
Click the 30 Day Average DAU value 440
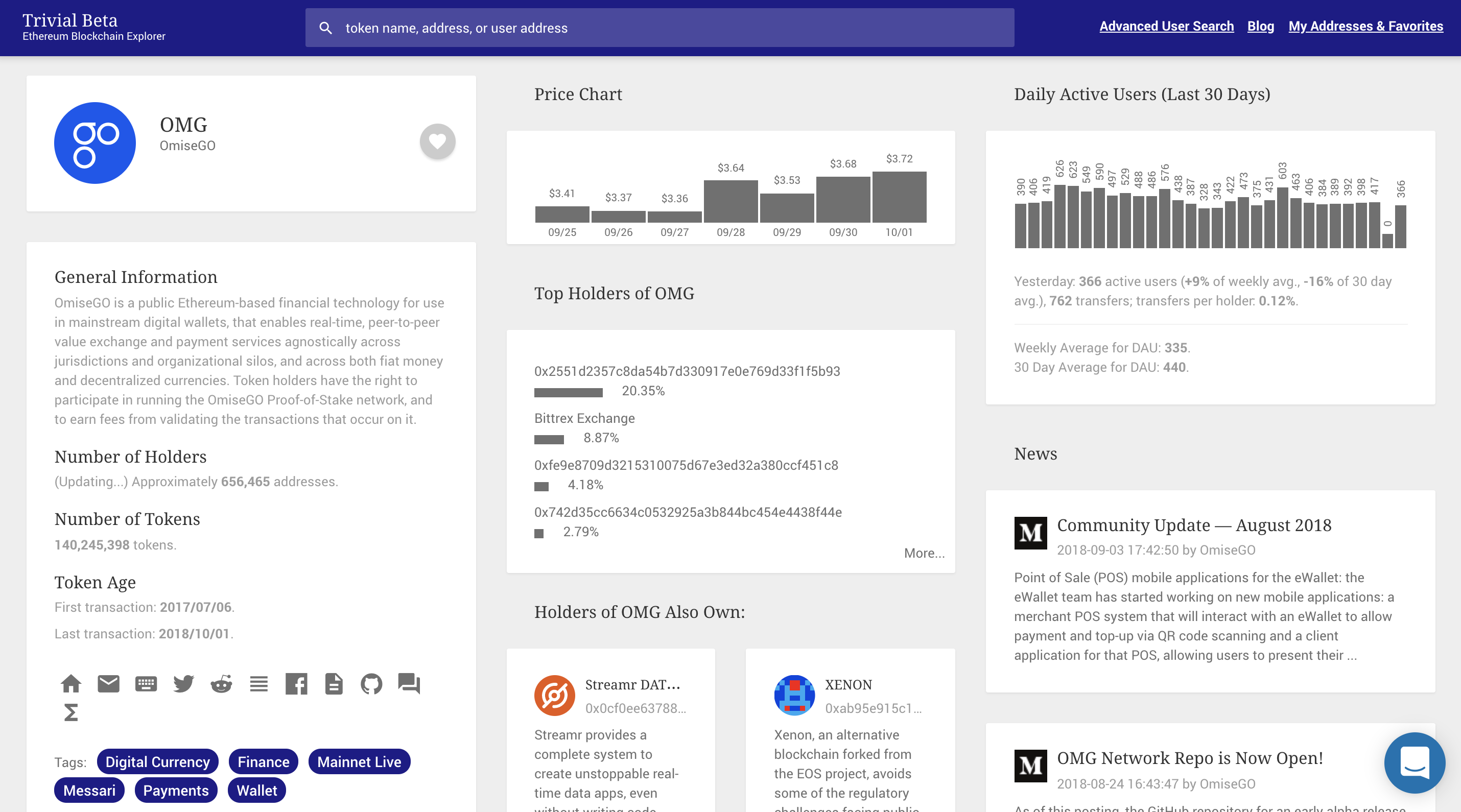coord(1174,367)
